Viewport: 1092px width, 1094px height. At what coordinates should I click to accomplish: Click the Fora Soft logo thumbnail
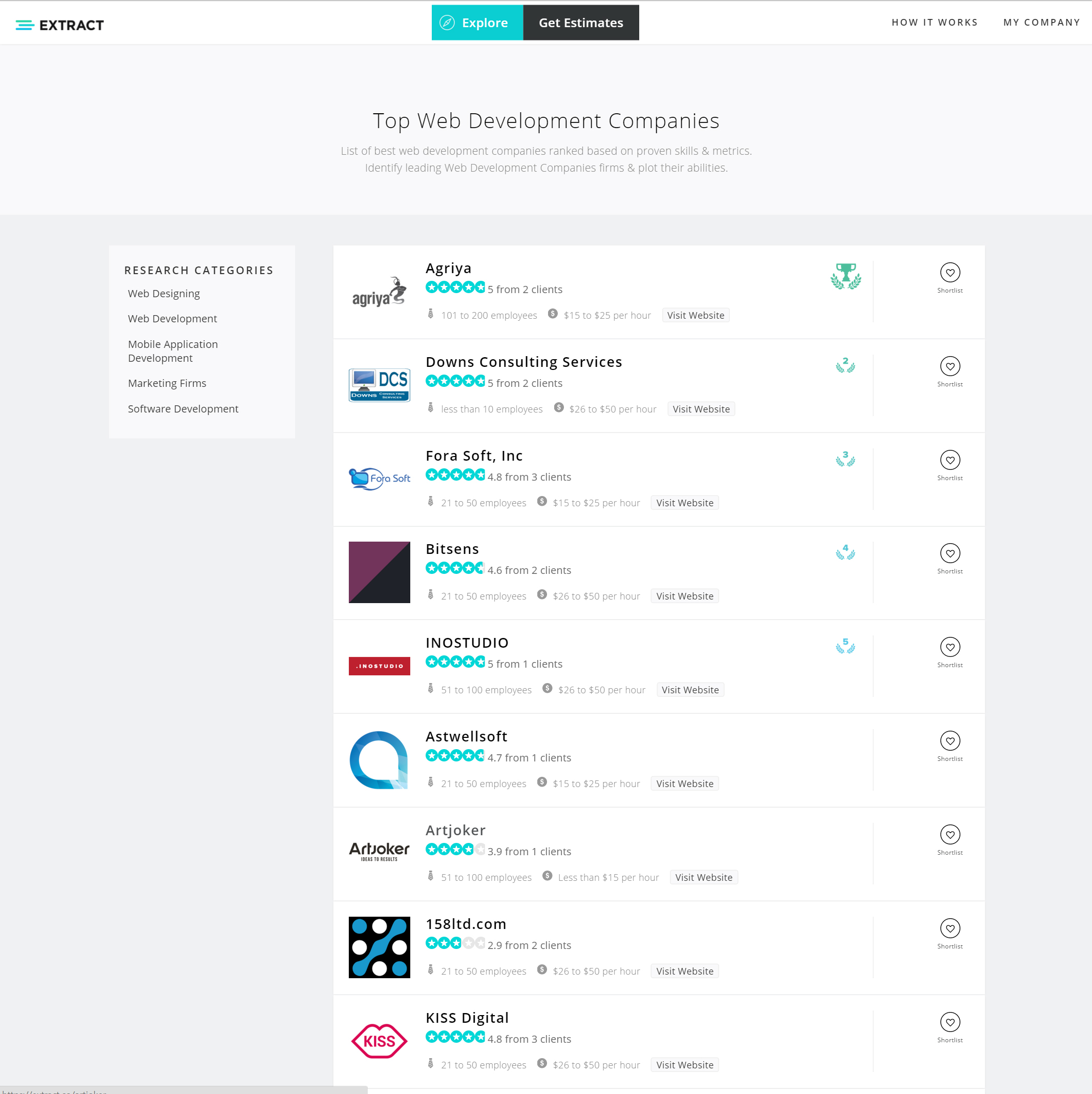coord(380,479)
